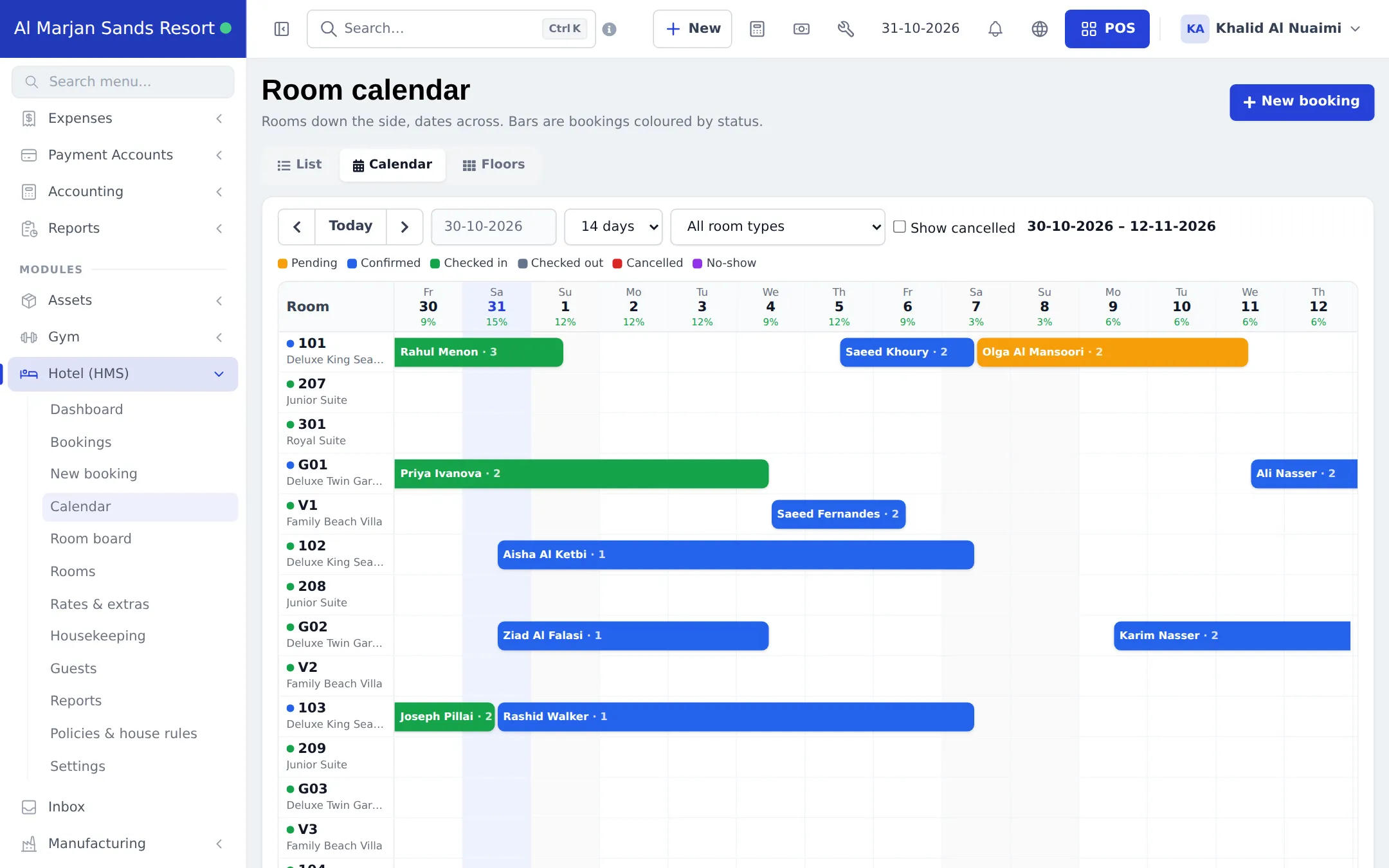This screenshot has height=868, width=1389.
Task: Open Aisha Al Ketbi booking bar
Action: coord(735,555)
